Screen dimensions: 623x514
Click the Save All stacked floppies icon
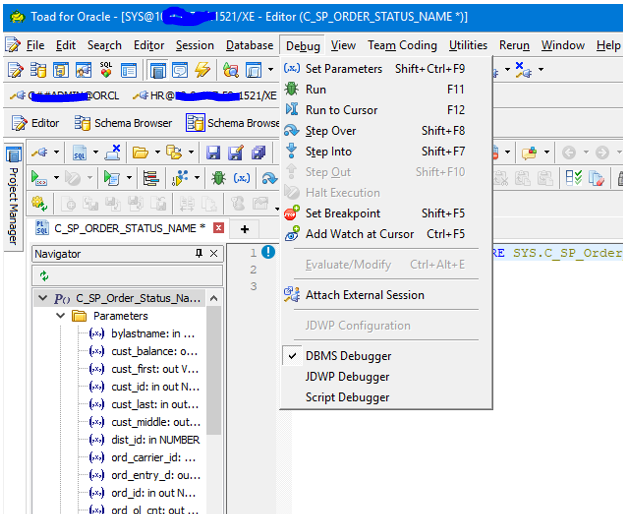coord(258,153)
